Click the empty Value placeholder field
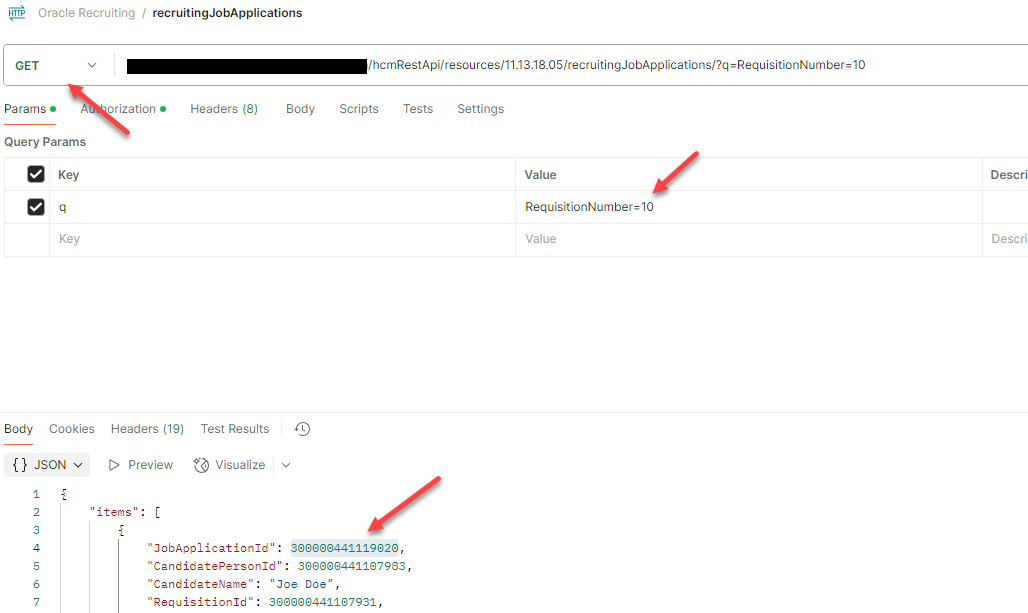The height and width of the screenshot is (613, 1028). click(749, 239)
